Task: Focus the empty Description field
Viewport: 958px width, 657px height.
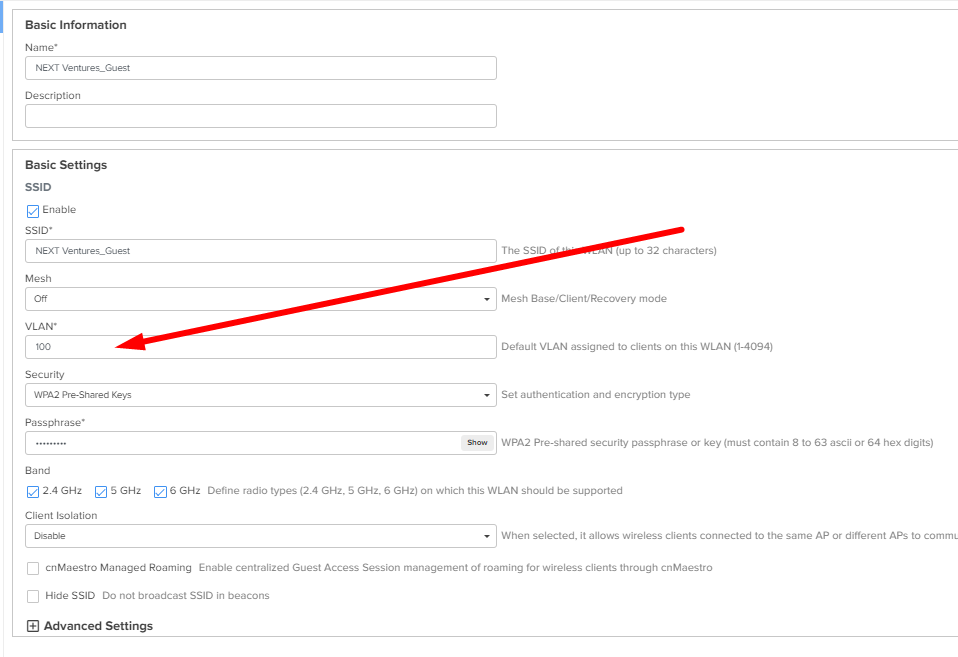Action: coord(260,116)
